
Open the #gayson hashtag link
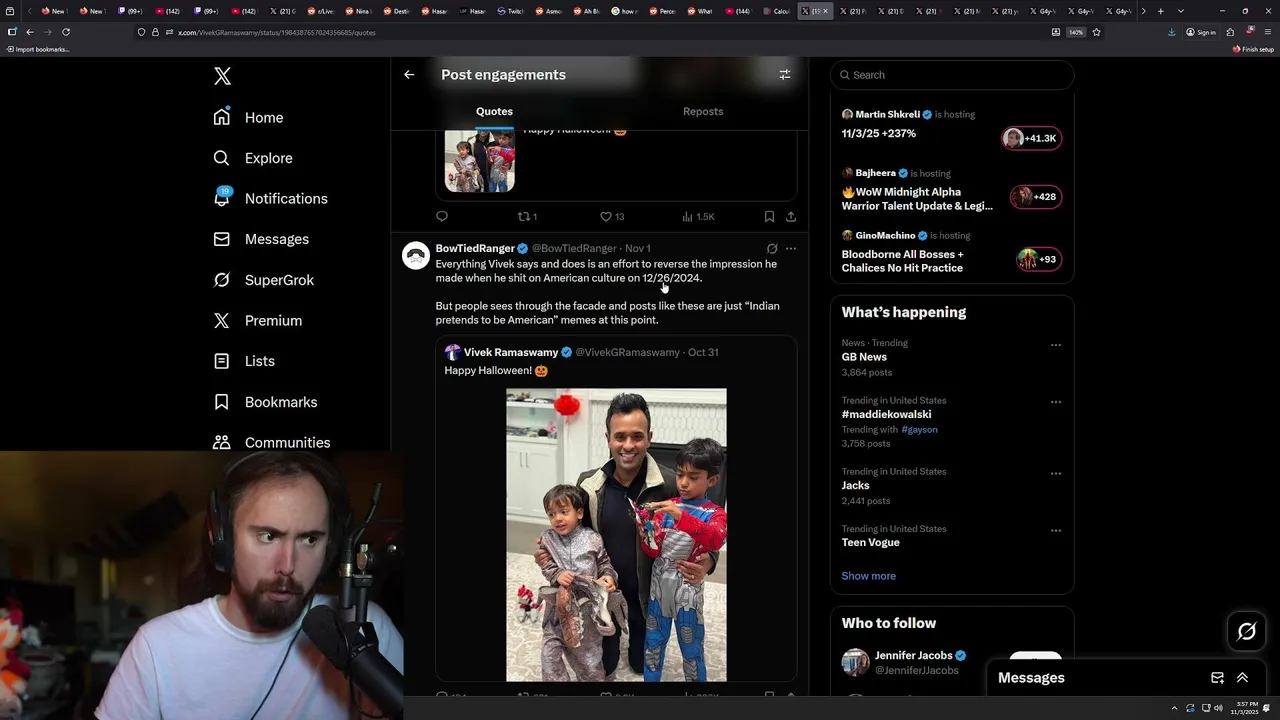coord(919,429)
